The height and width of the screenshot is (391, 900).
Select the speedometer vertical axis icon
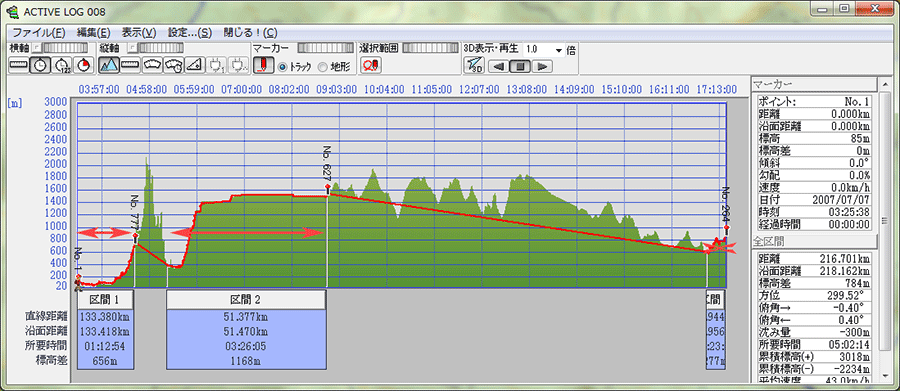(152, 65)
